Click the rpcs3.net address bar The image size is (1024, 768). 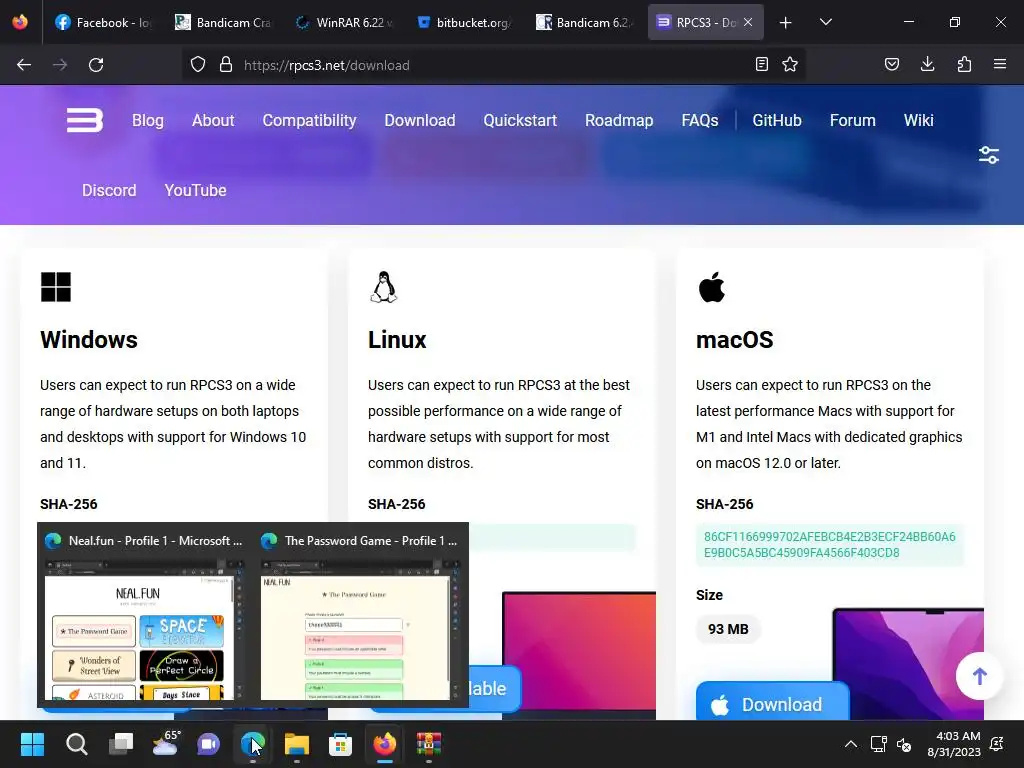click(496, 65)
